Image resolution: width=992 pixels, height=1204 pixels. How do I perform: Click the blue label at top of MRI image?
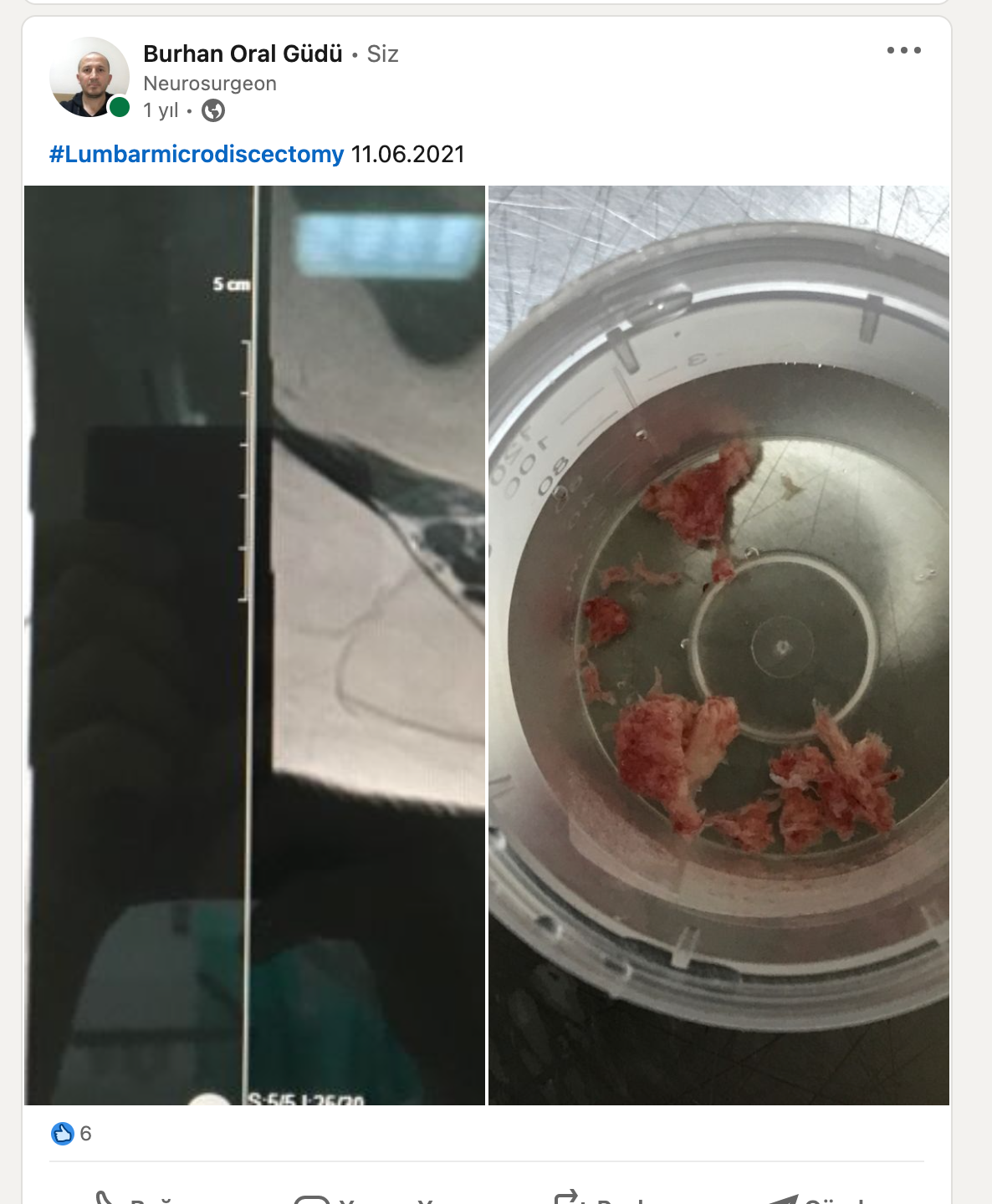(x=388, y=247)
